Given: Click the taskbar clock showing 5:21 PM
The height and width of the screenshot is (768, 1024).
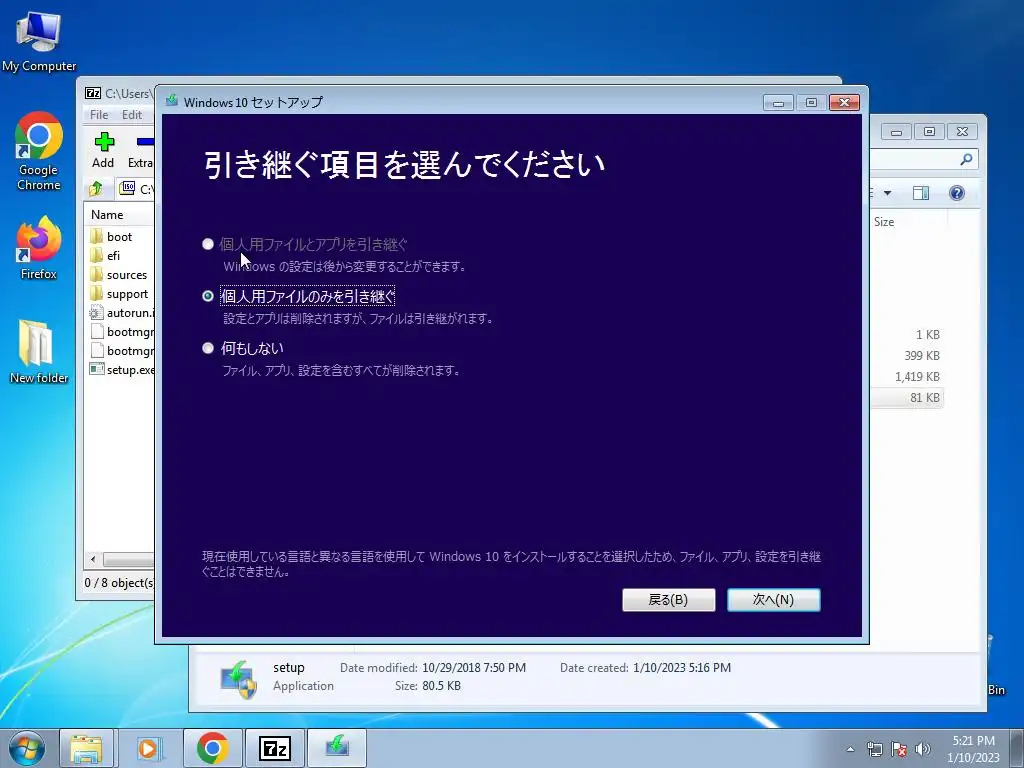Looking at the screenshot, I should (973, 748).
